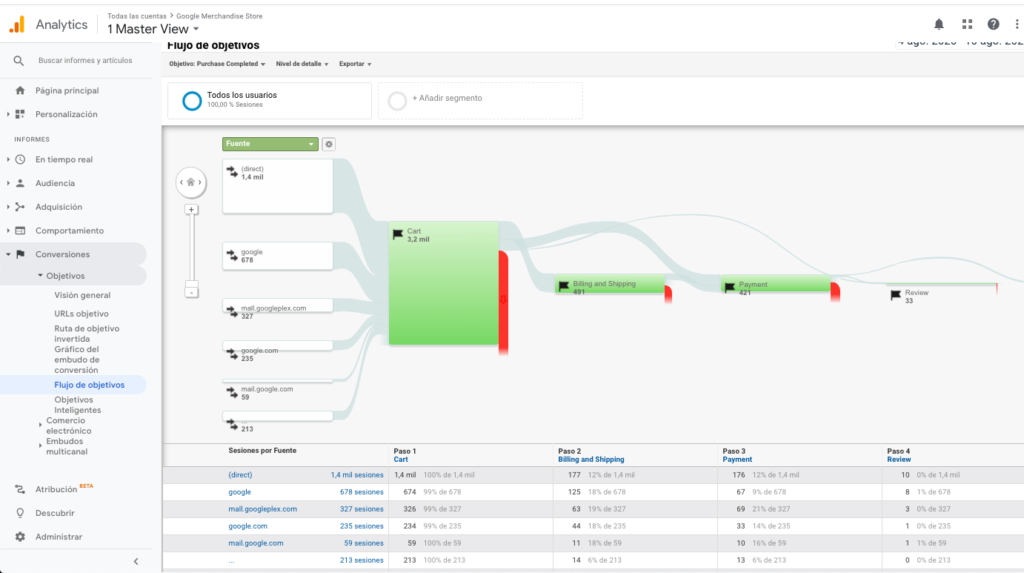Collapse the Objetivos subsection

[x=40, y=276]
